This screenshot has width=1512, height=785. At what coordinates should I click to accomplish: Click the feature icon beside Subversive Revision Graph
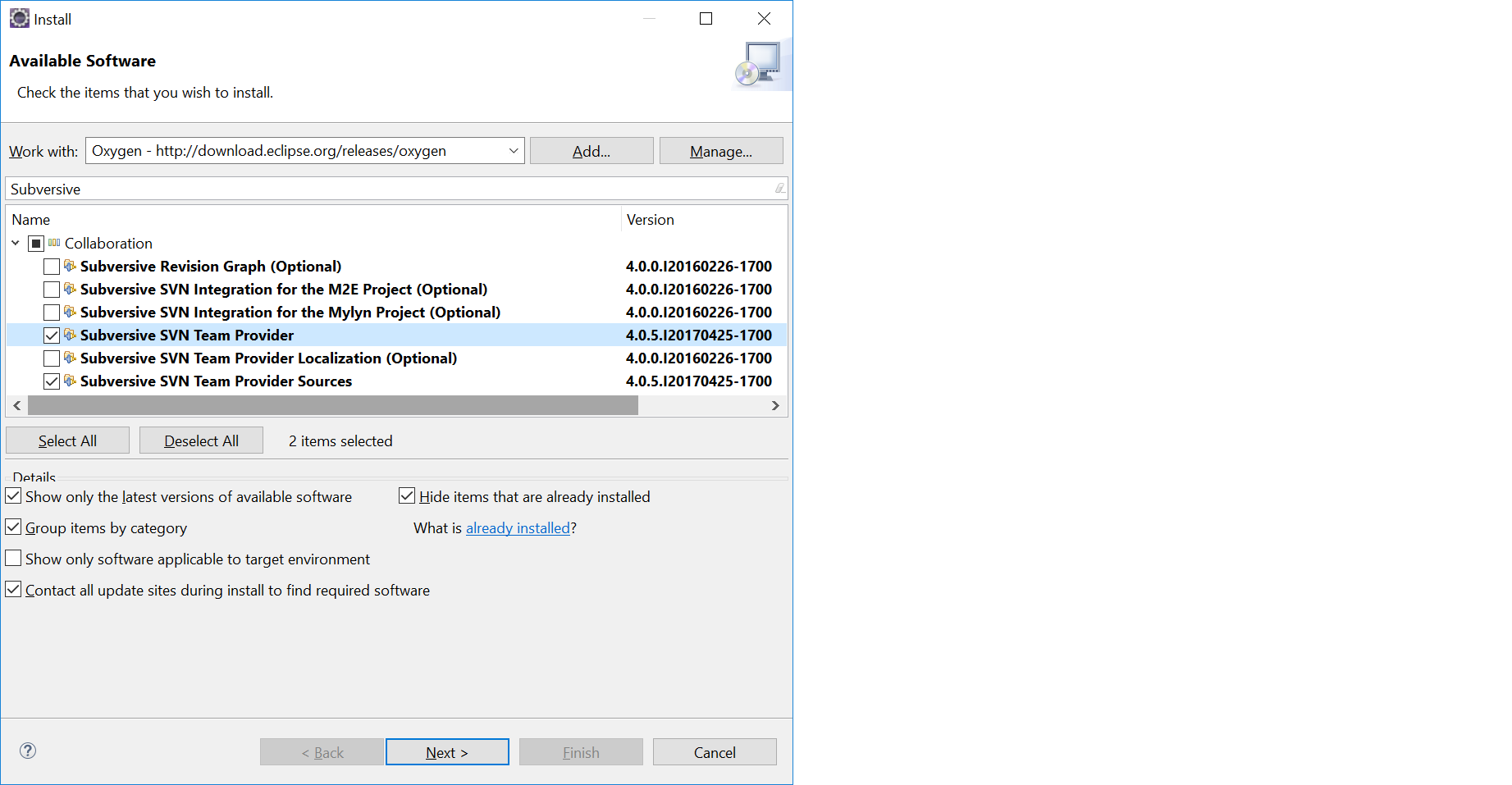(x=71, y=266)
